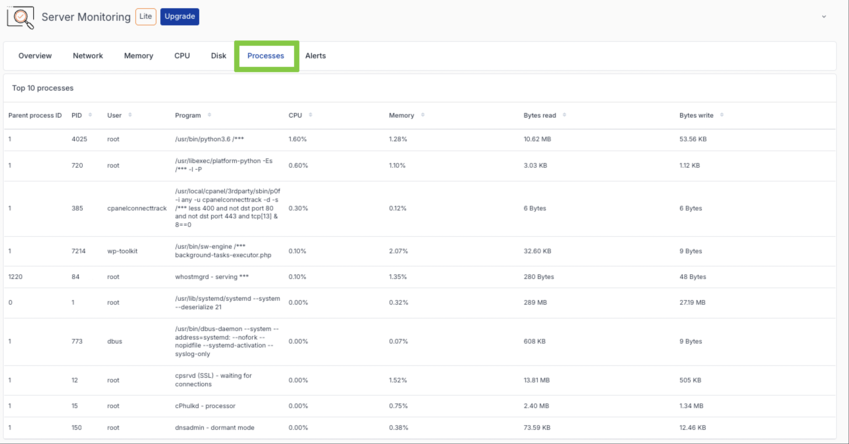This screenshot has width=849, height=444.
Task: Click the Upgrade button
Action: (x=179, y=17)
